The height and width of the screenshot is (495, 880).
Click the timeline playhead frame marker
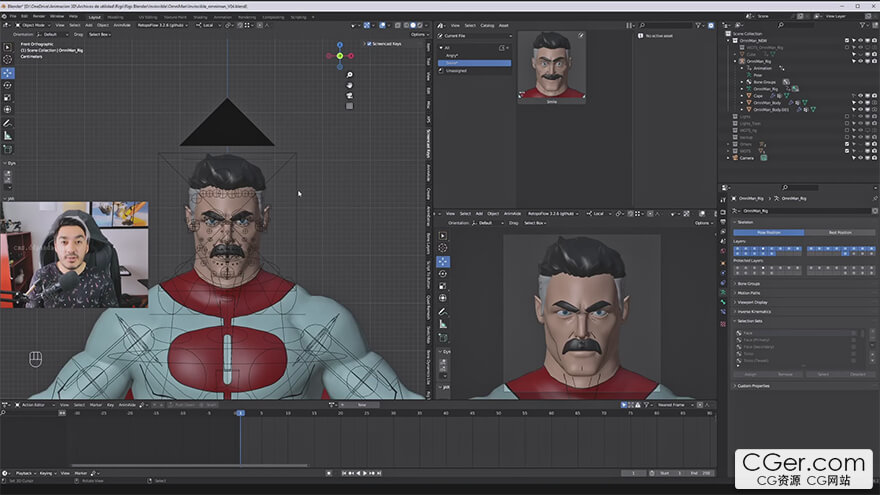(x=240, y=413)
